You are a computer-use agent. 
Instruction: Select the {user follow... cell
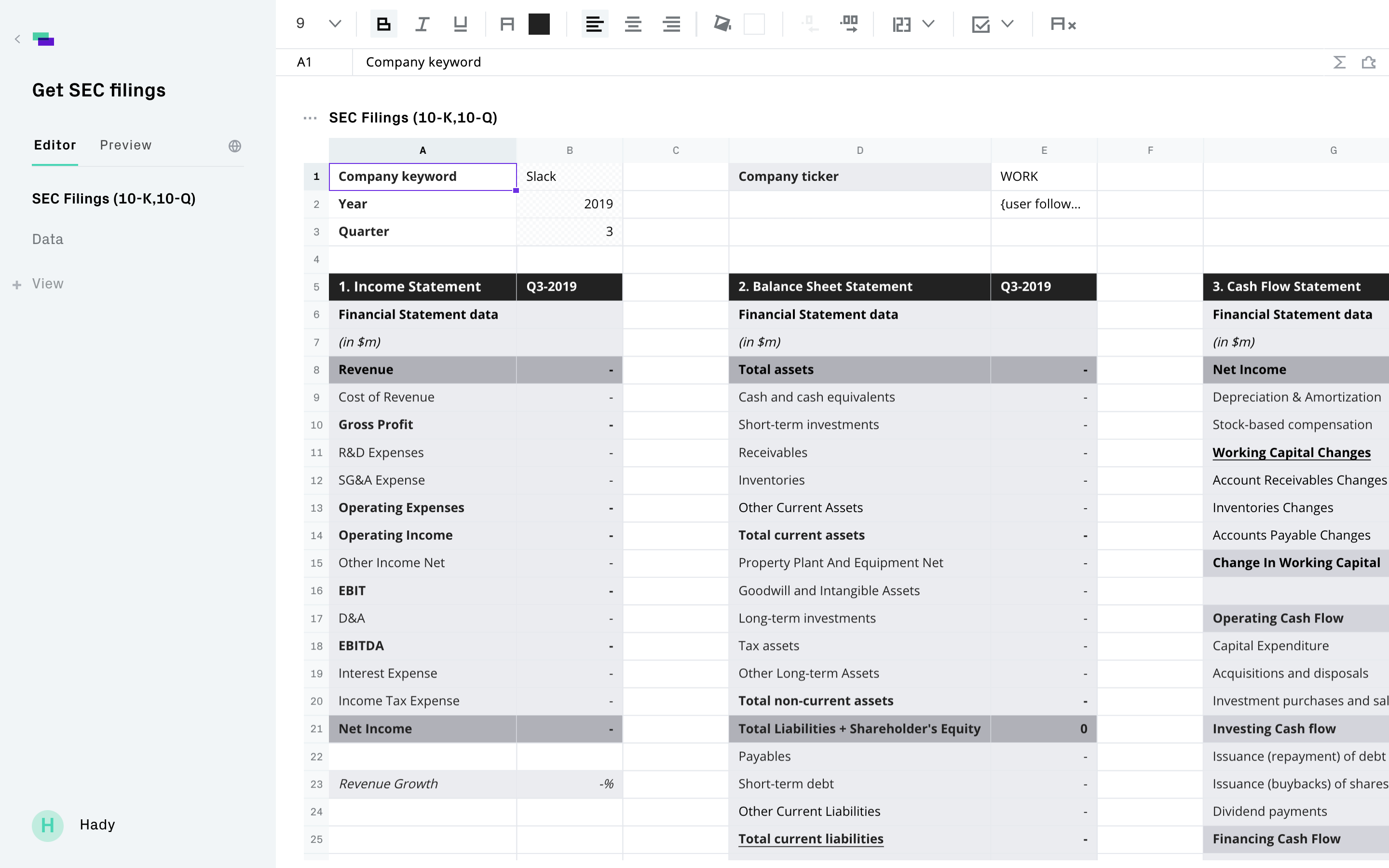tap(1044, 204)
